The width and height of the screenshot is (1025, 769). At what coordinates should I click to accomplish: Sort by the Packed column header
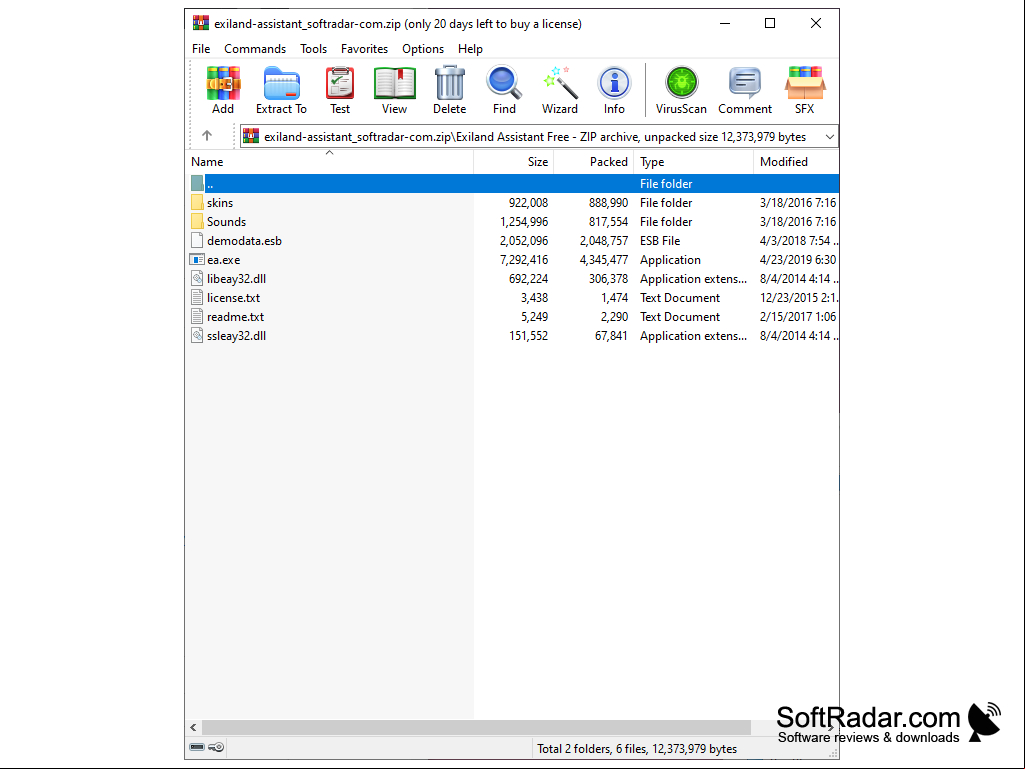click(x=594, y=162)
